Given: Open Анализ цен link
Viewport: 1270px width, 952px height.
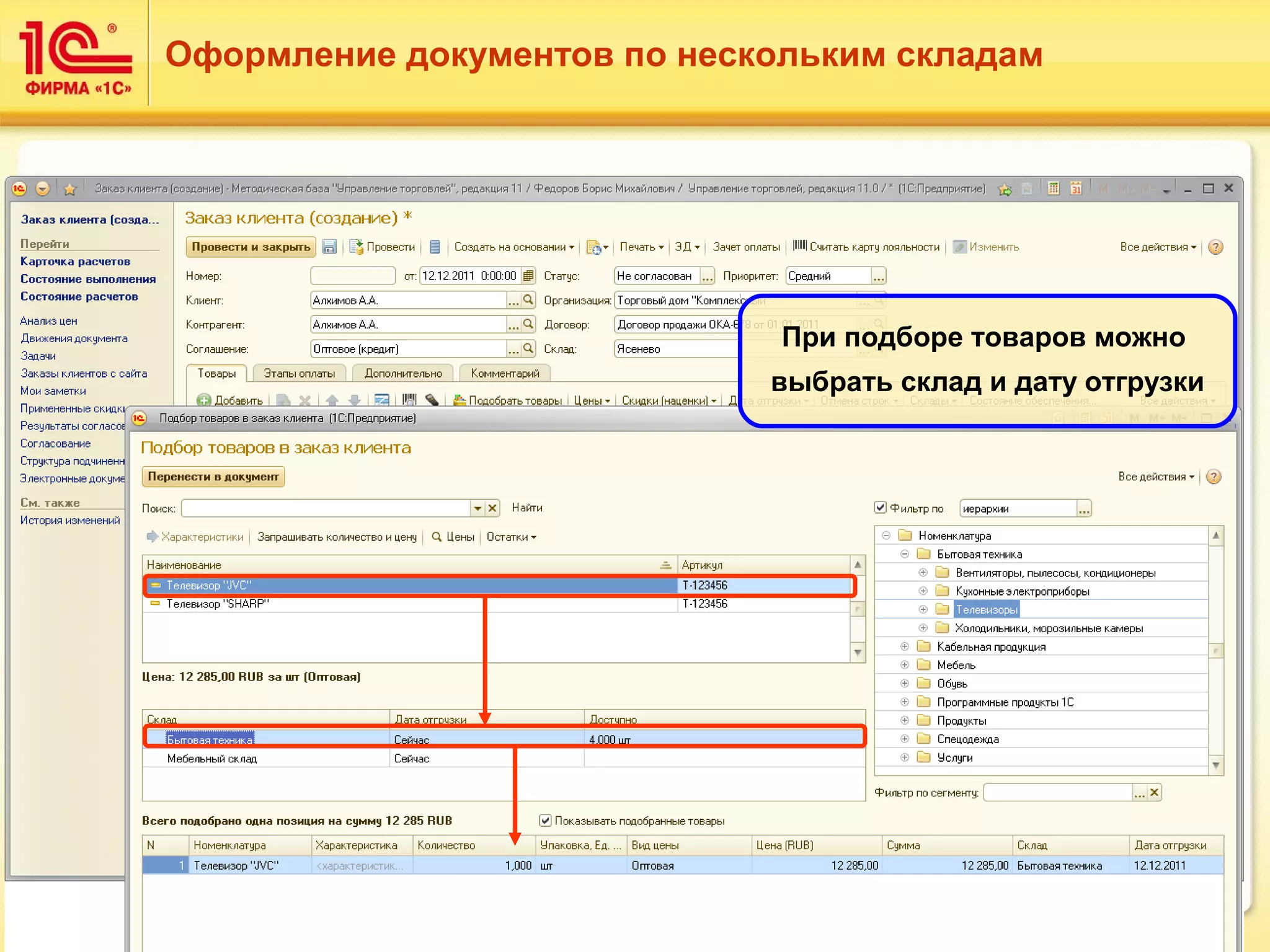Looking at the screenshot, I should click(x=48, y=320).
